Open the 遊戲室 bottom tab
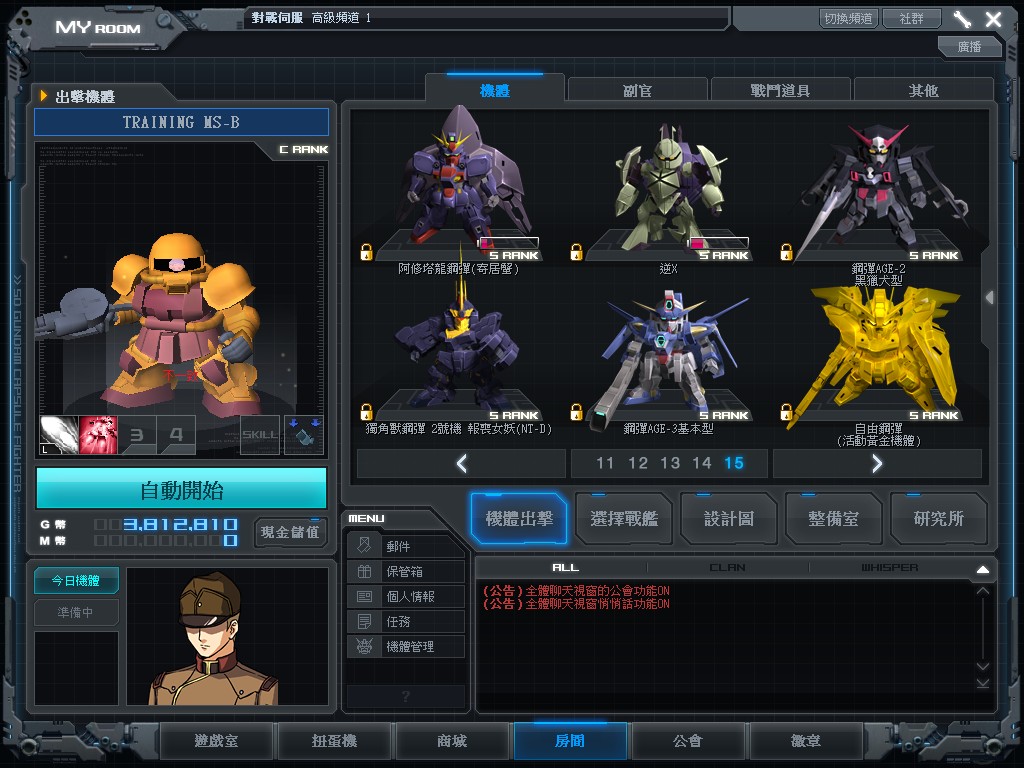 (x=216, y=741)
